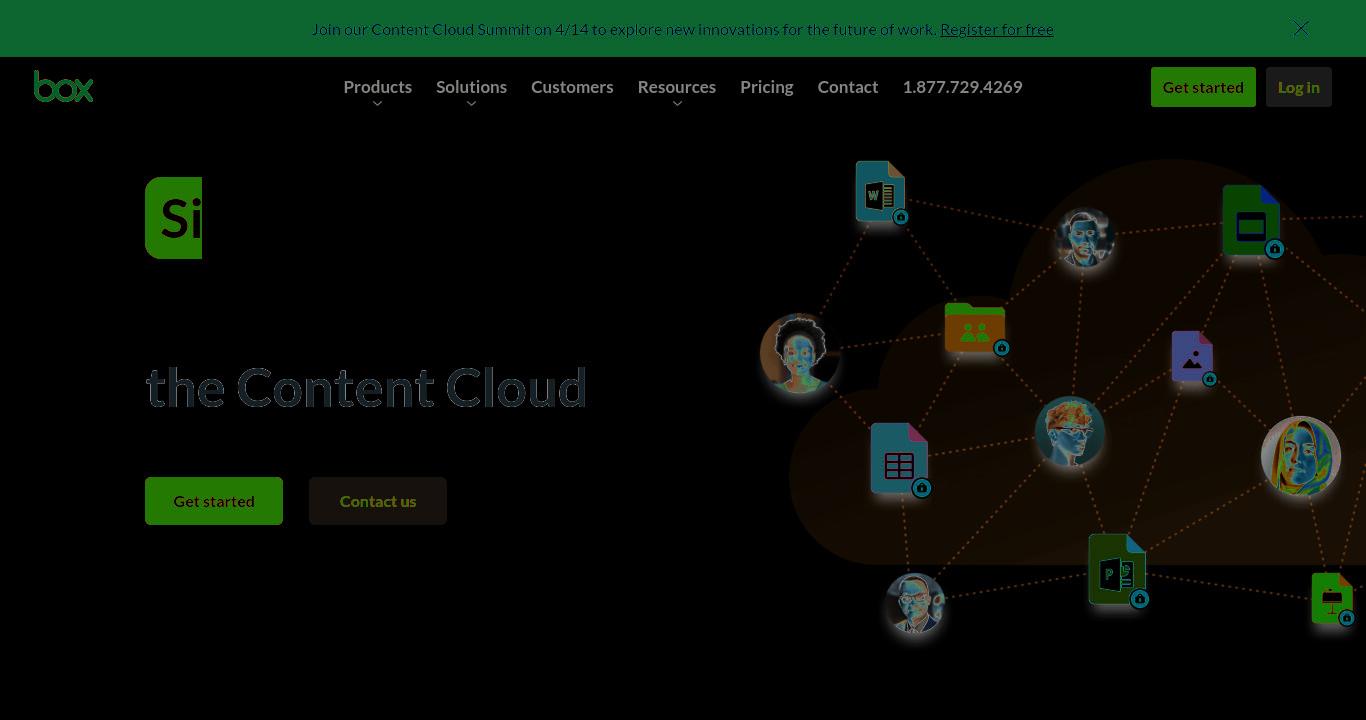Screen dimensions: 1366x720
Task: Click the lock badge on the PowerPoint icon
Action: coord(1139,599)
